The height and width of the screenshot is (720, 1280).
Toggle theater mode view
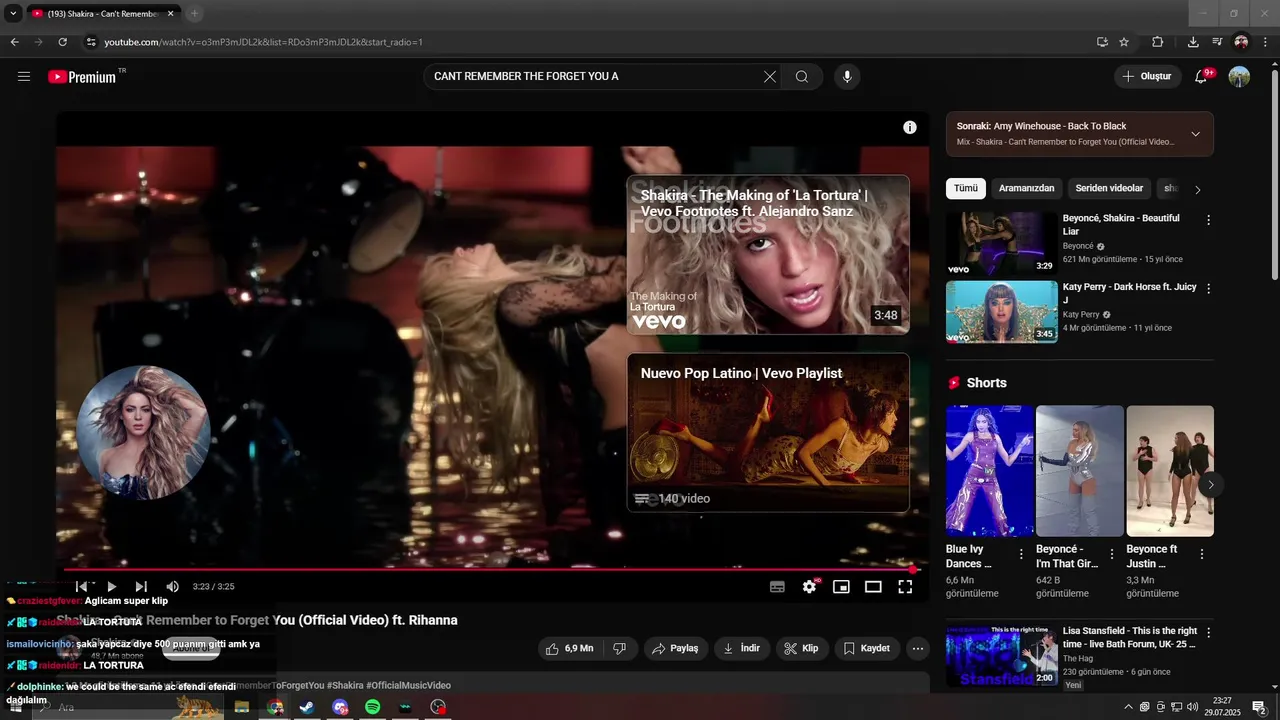point(873,587)
